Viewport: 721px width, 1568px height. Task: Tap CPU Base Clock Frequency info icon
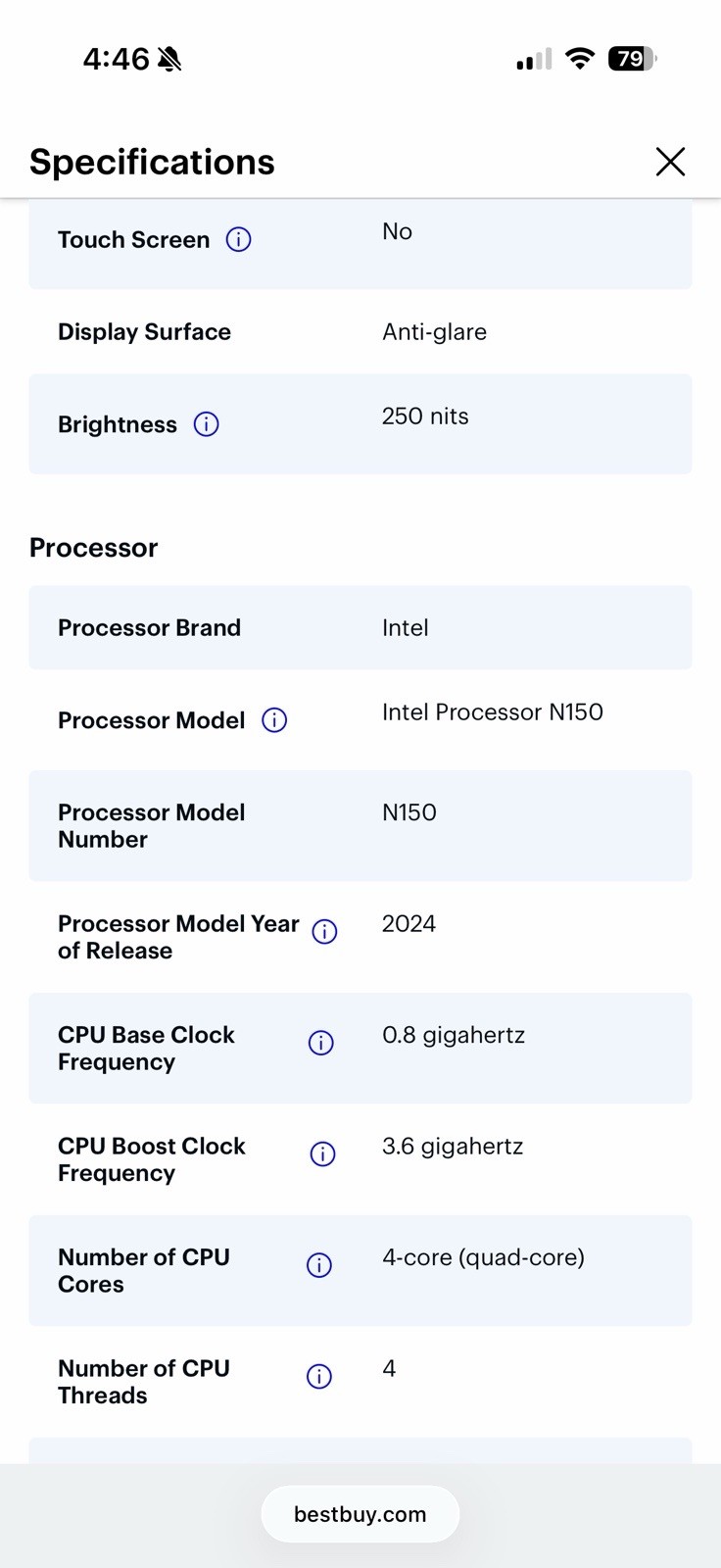[320, 1043]
